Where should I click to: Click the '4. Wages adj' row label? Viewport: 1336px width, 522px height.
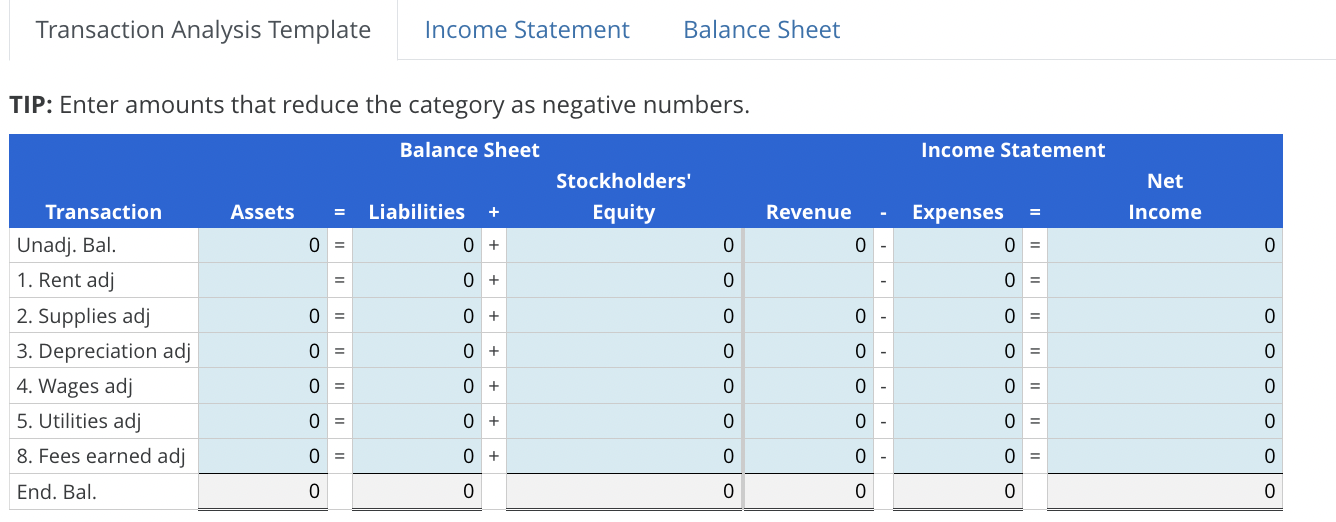click(x=75, y=386)
